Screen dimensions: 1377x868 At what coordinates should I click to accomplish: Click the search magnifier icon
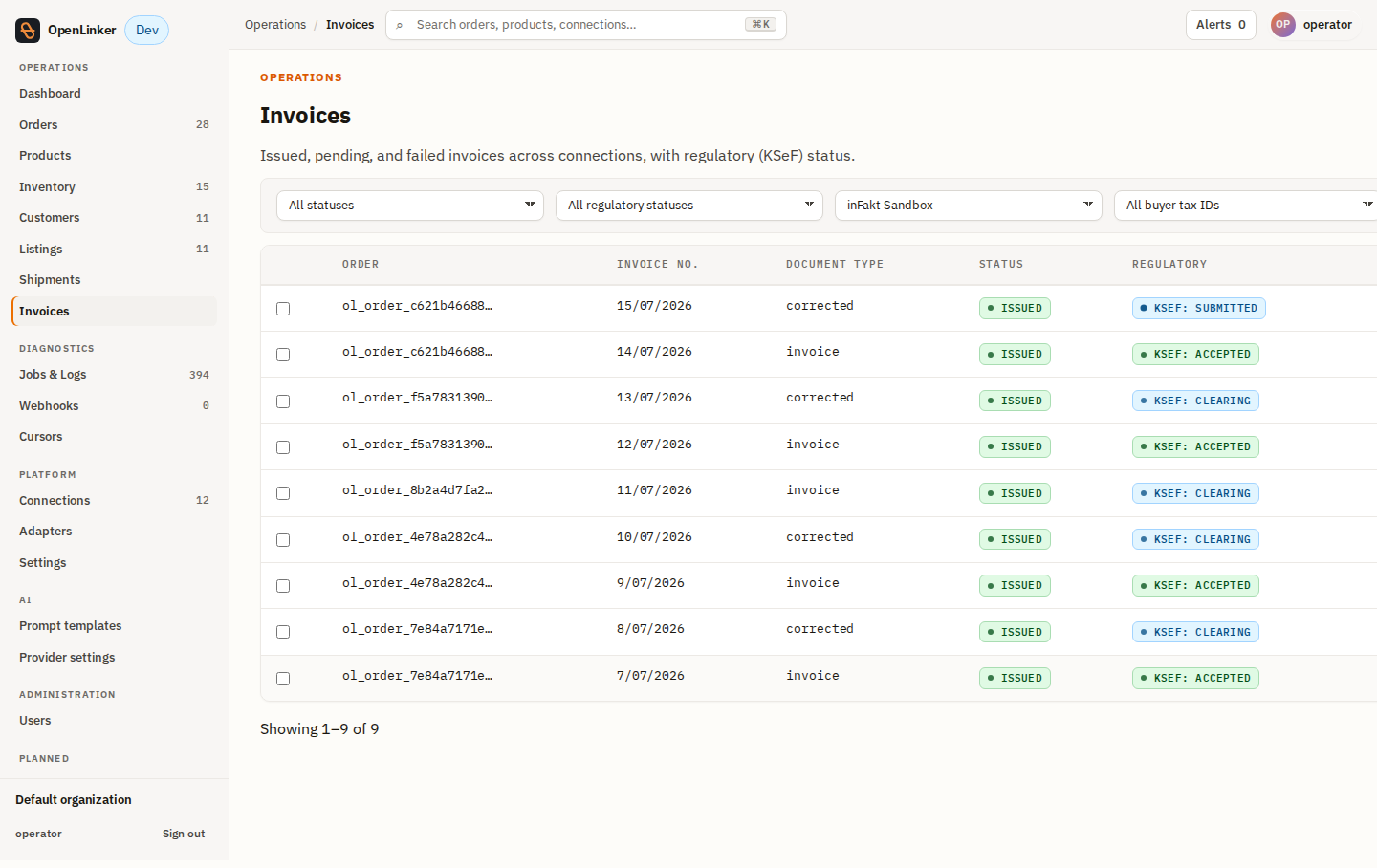tap(400, 25)
